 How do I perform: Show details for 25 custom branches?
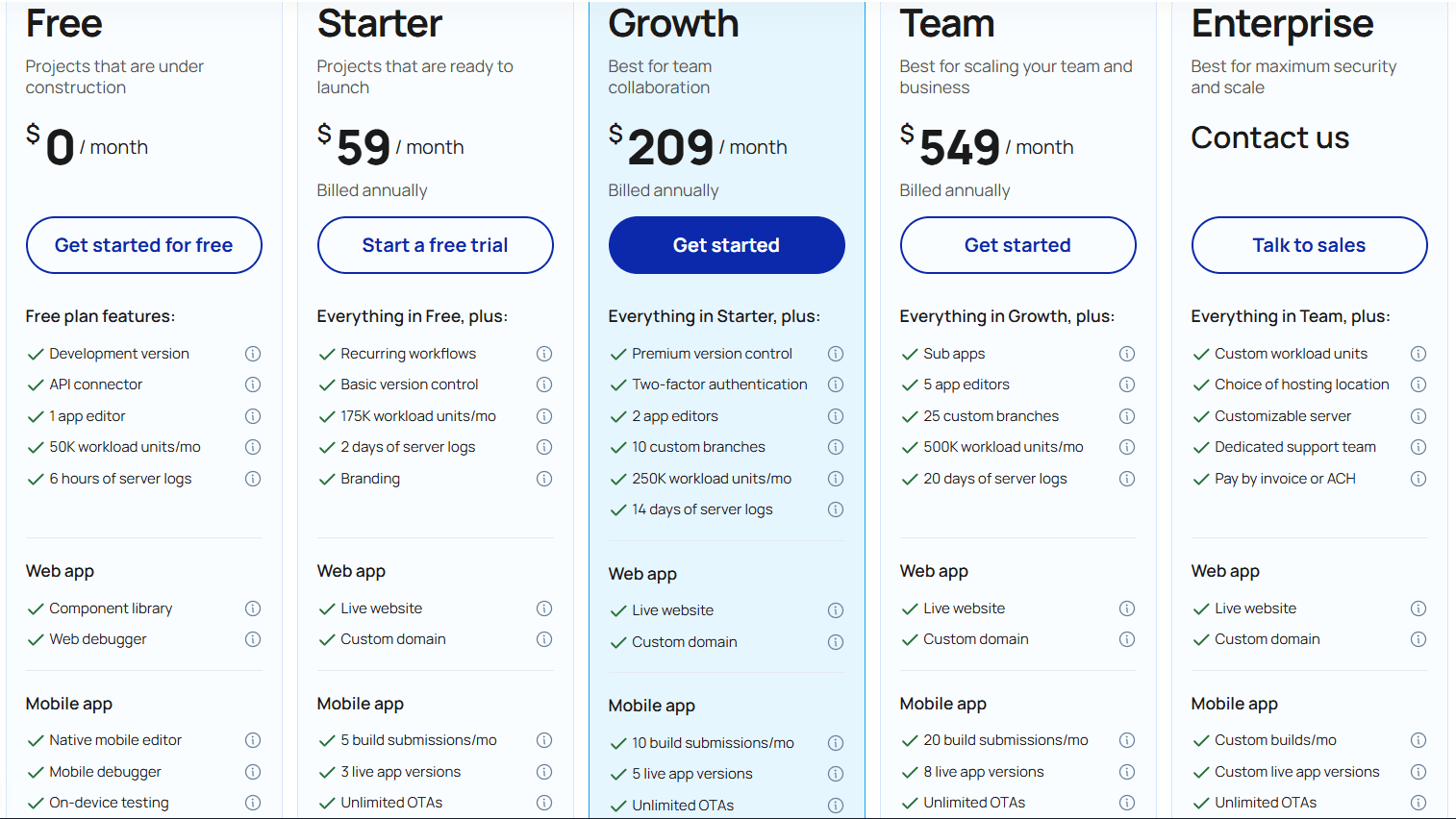pyautogui.click(x=1127, y=416)
